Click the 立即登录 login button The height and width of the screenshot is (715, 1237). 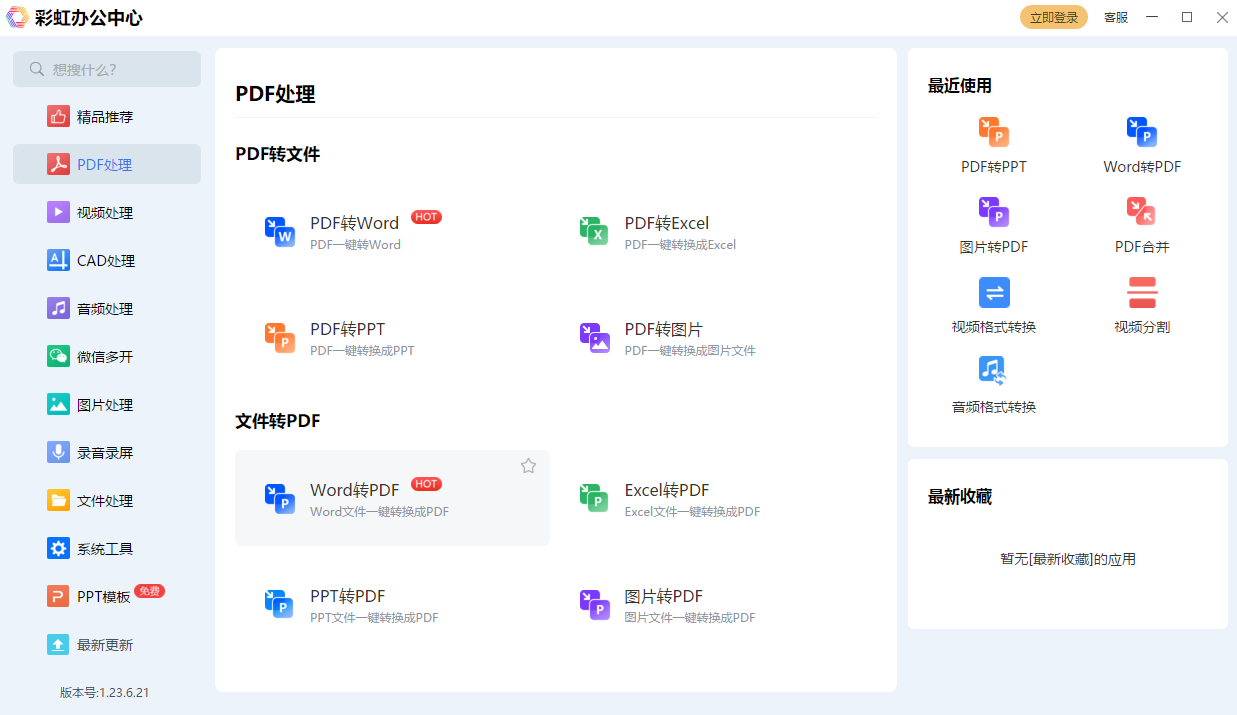pyautogui.click(x=1054, y=17)
